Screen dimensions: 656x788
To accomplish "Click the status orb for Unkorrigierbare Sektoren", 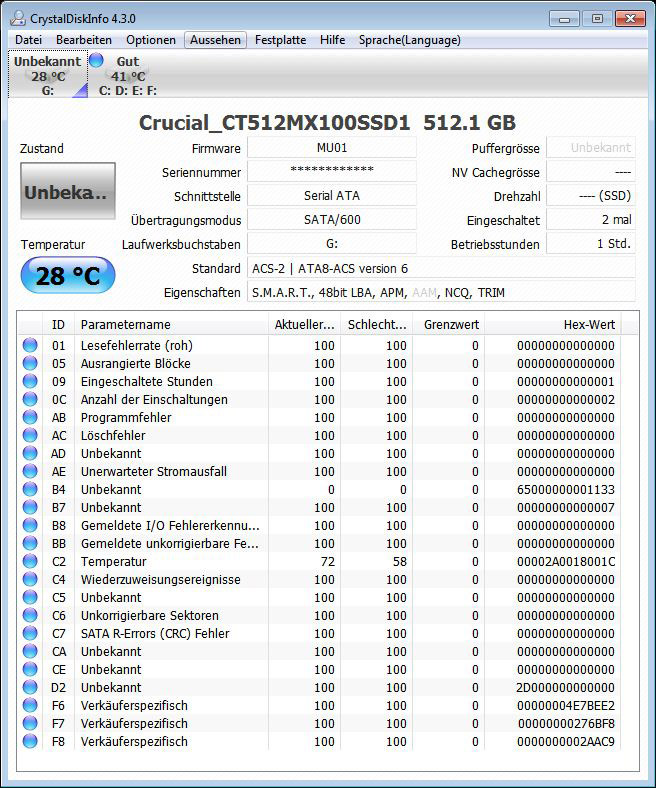I will (30, 615).
